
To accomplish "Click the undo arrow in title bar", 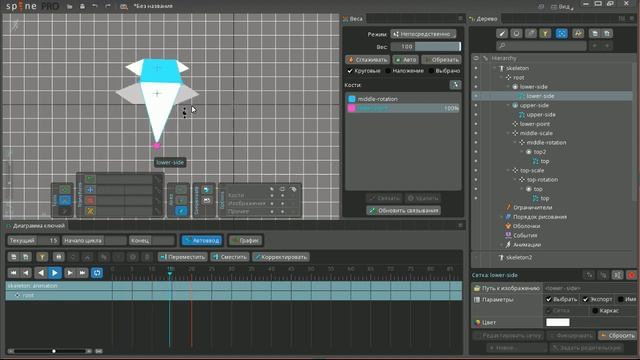I will [95, 6].
